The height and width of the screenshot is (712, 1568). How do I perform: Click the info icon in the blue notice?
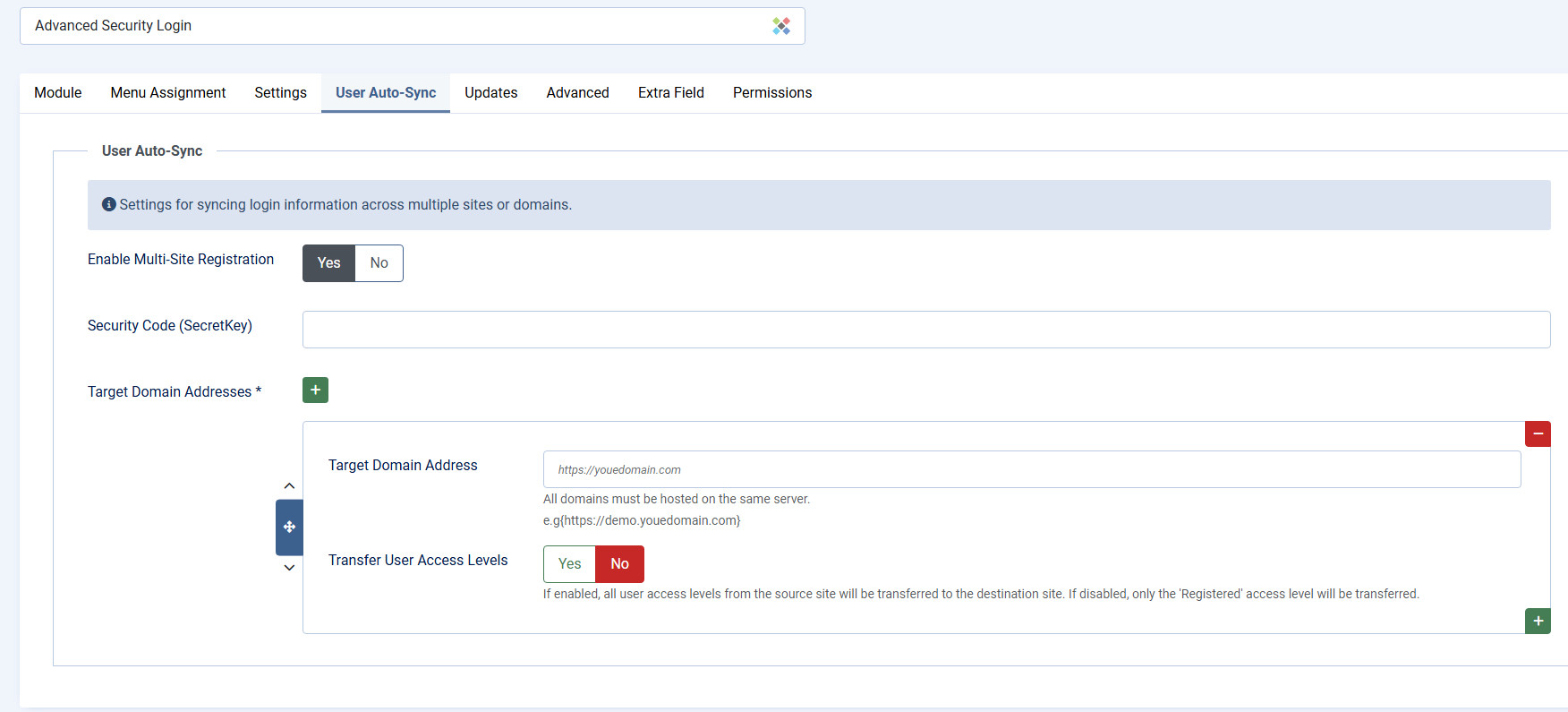point(109,204)
